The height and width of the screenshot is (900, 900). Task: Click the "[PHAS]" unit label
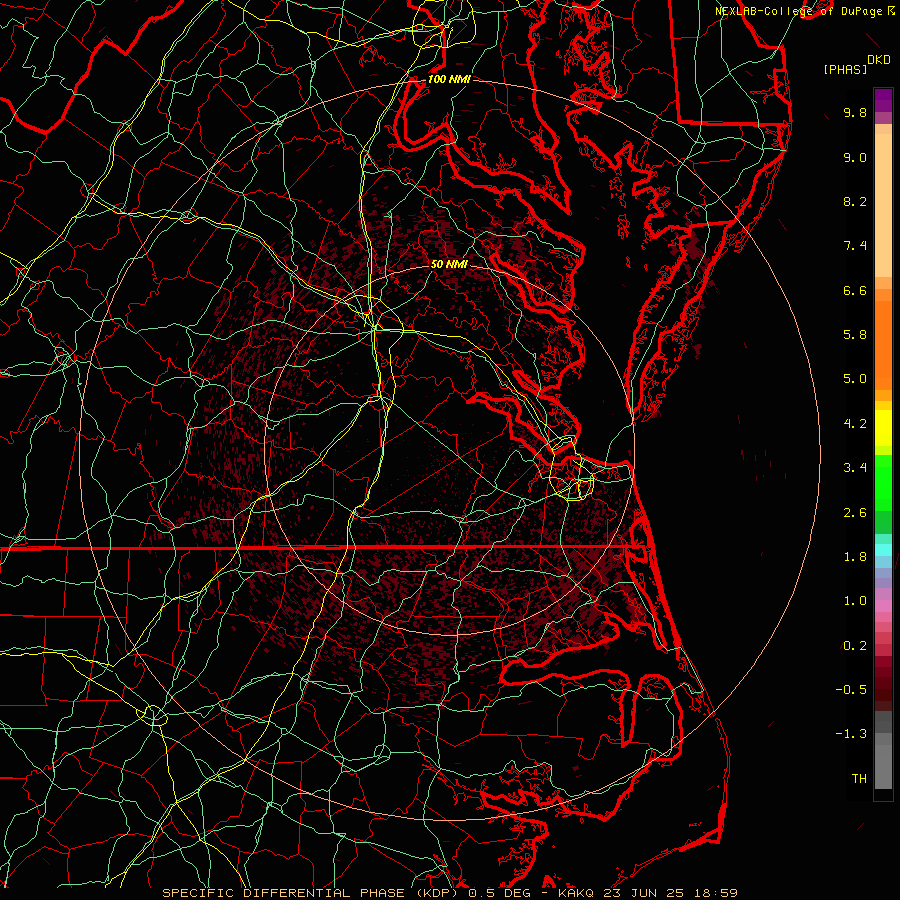[845, 69]
